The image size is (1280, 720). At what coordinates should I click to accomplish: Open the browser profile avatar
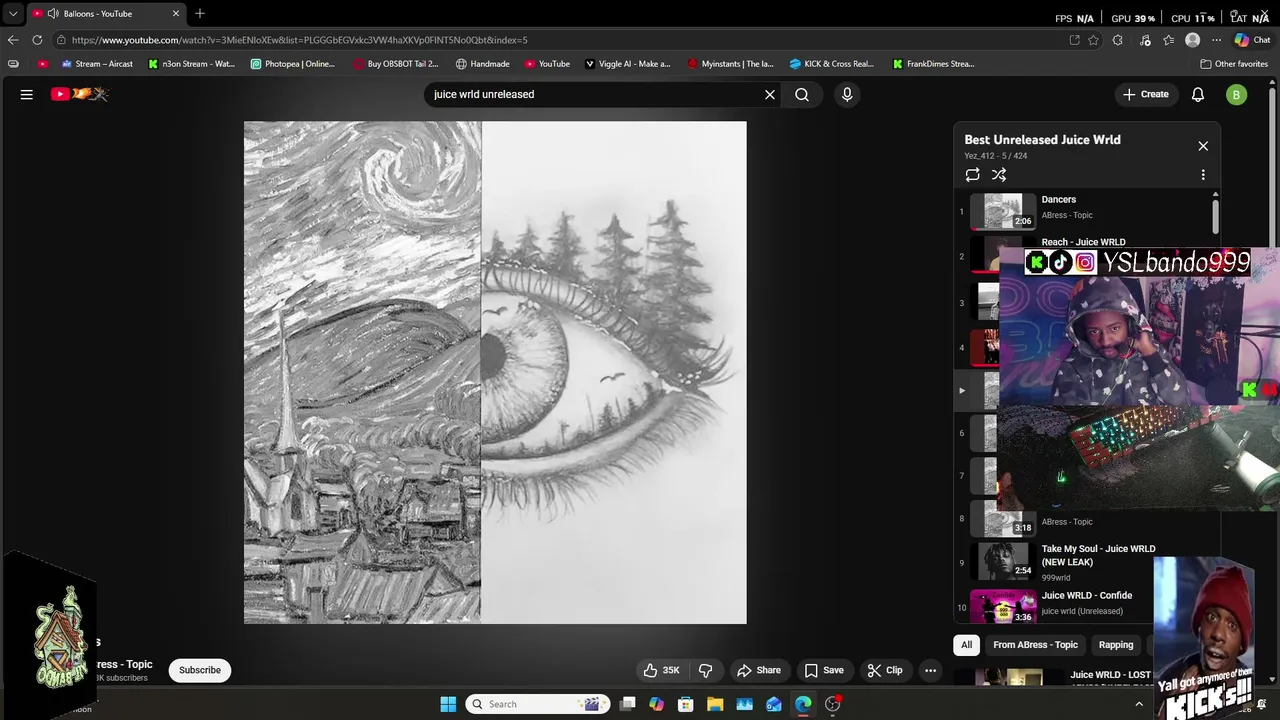click(x=1192, y=40)
